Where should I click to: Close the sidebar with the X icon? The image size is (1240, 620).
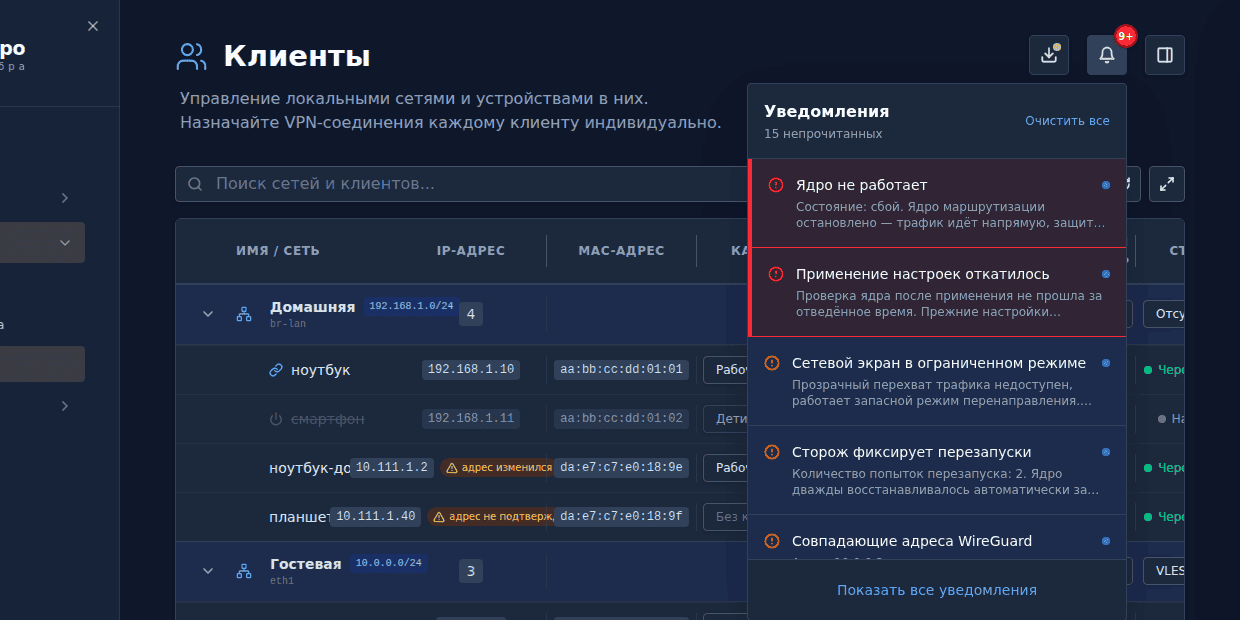pyautogui.click(x=93, y=26)
